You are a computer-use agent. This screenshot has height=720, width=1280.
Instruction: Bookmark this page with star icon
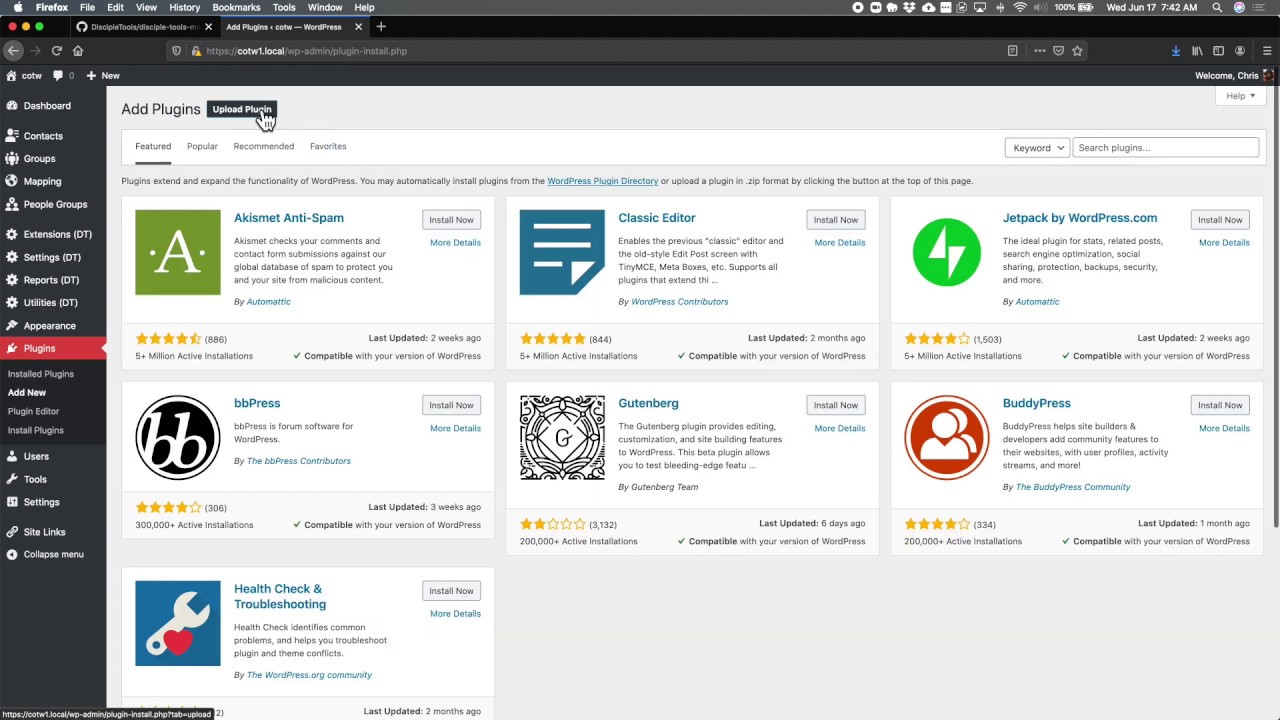tap(1077, 51)
